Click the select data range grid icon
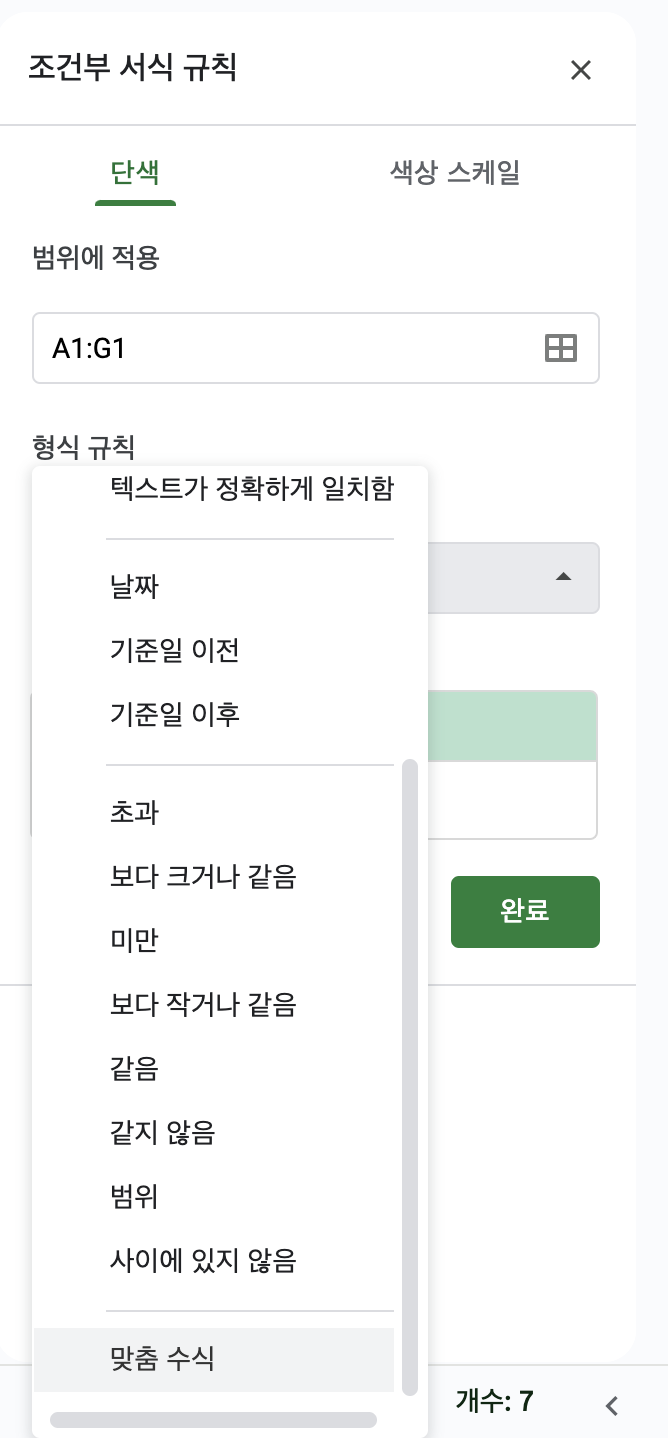This screenshot has height=1438, width=668. pos(560,348)
